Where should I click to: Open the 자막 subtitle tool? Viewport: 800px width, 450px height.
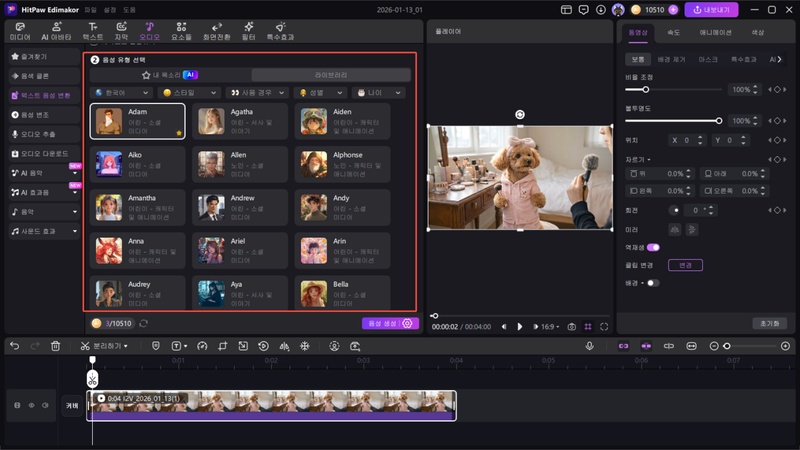(121, 31)
